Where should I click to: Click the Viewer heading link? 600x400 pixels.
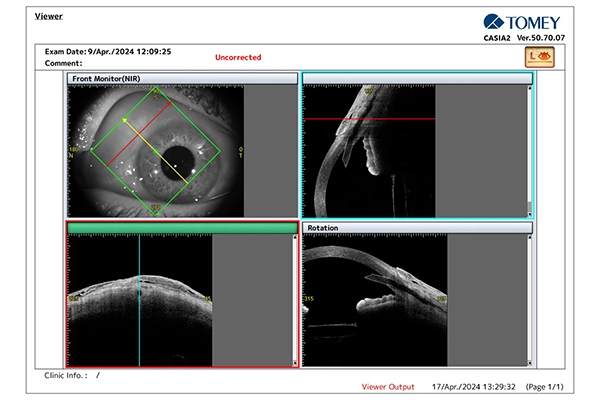49,16
